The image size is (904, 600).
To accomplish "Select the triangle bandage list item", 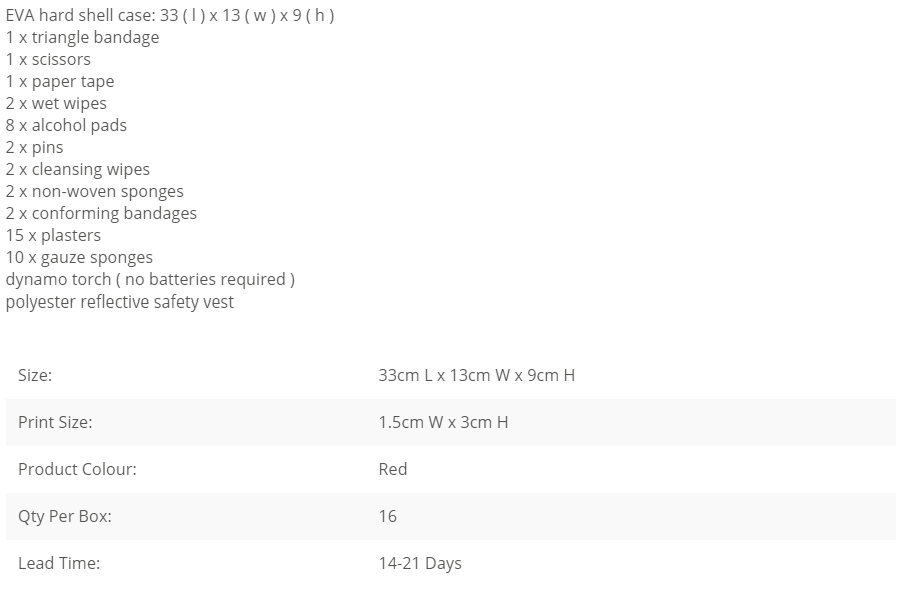I will pos(82,37).
